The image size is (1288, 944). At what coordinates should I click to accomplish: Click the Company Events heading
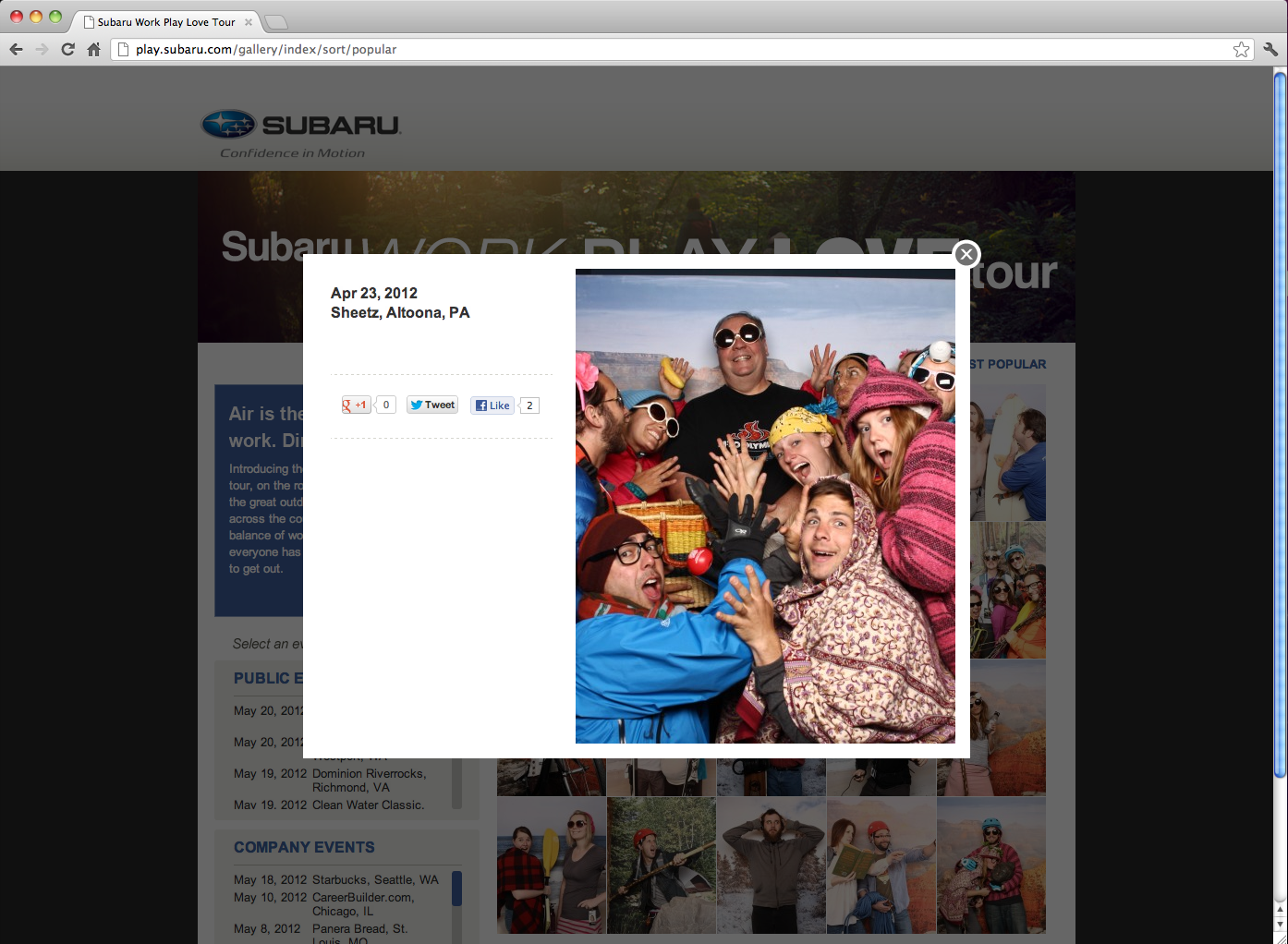click(x=304, y=847)
